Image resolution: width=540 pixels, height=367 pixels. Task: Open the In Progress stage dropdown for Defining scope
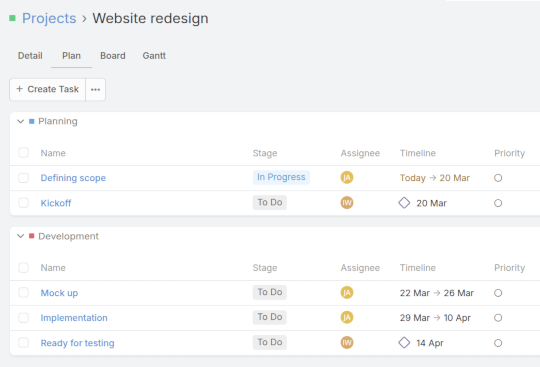[281, 177]
